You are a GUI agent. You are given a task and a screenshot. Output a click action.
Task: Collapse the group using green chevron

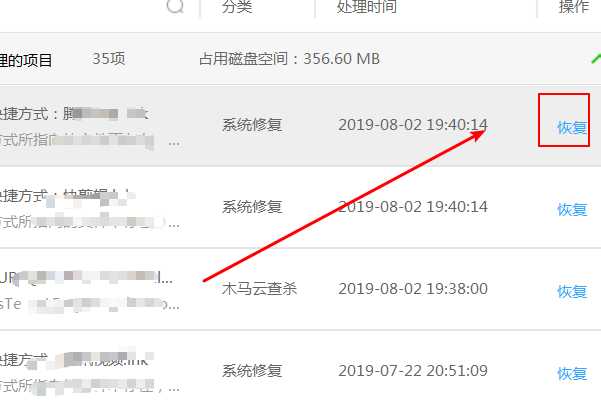(x=596, y=59)
